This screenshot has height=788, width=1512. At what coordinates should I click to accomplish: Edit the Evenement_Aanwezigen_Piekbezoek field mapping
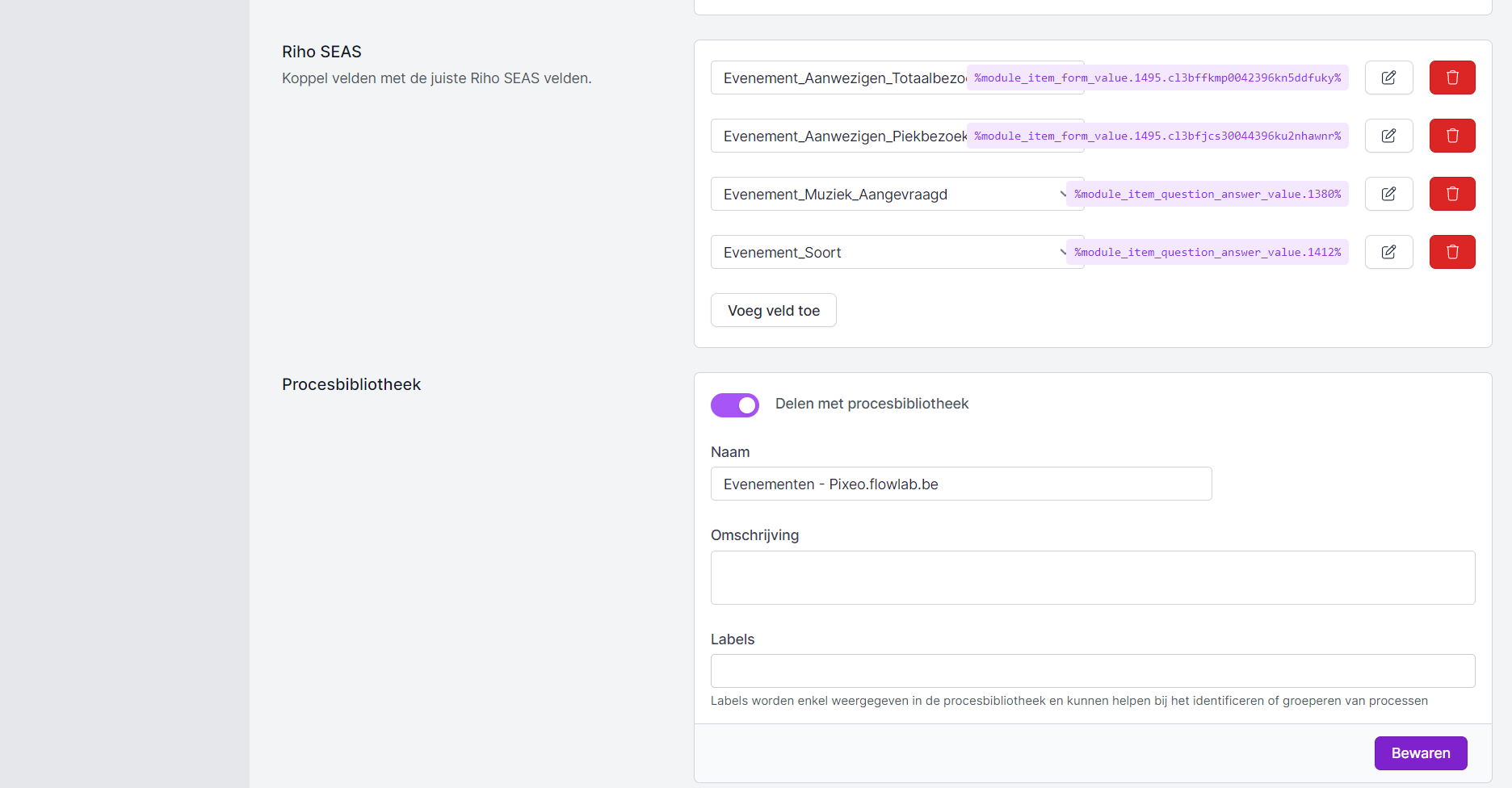[1388, 136]
